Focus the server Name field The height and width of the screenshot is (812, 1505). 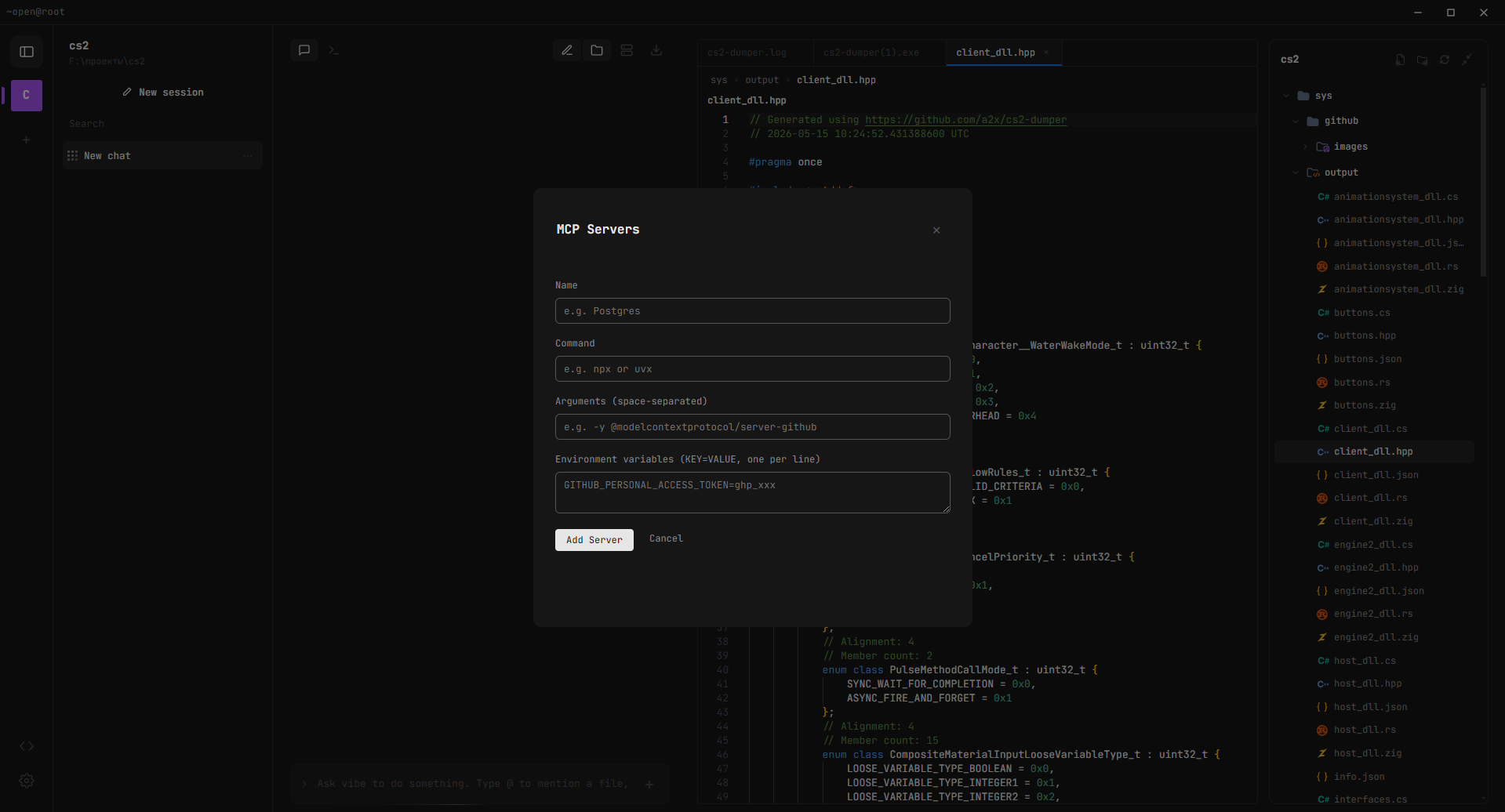tap(752, 311)
